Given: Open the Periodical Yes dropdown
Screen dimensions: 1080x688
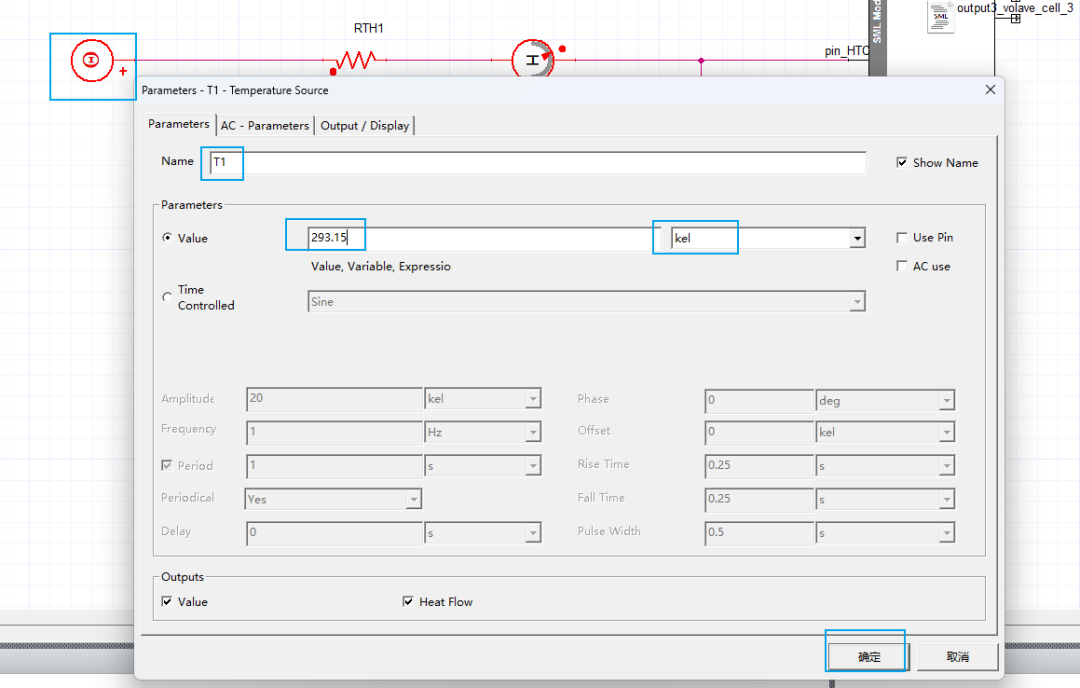Looking at the screenshot, I should coord(413,499).
